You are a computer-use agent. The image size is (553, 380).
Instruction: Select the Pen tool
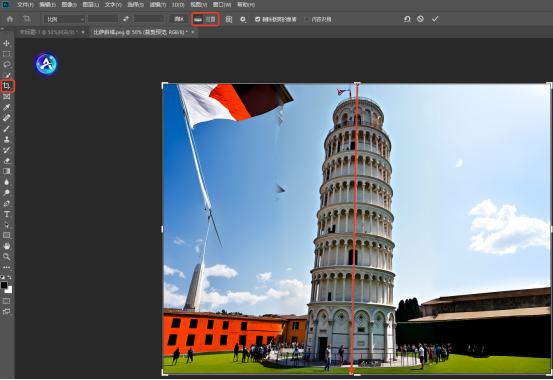pos(6,204)
